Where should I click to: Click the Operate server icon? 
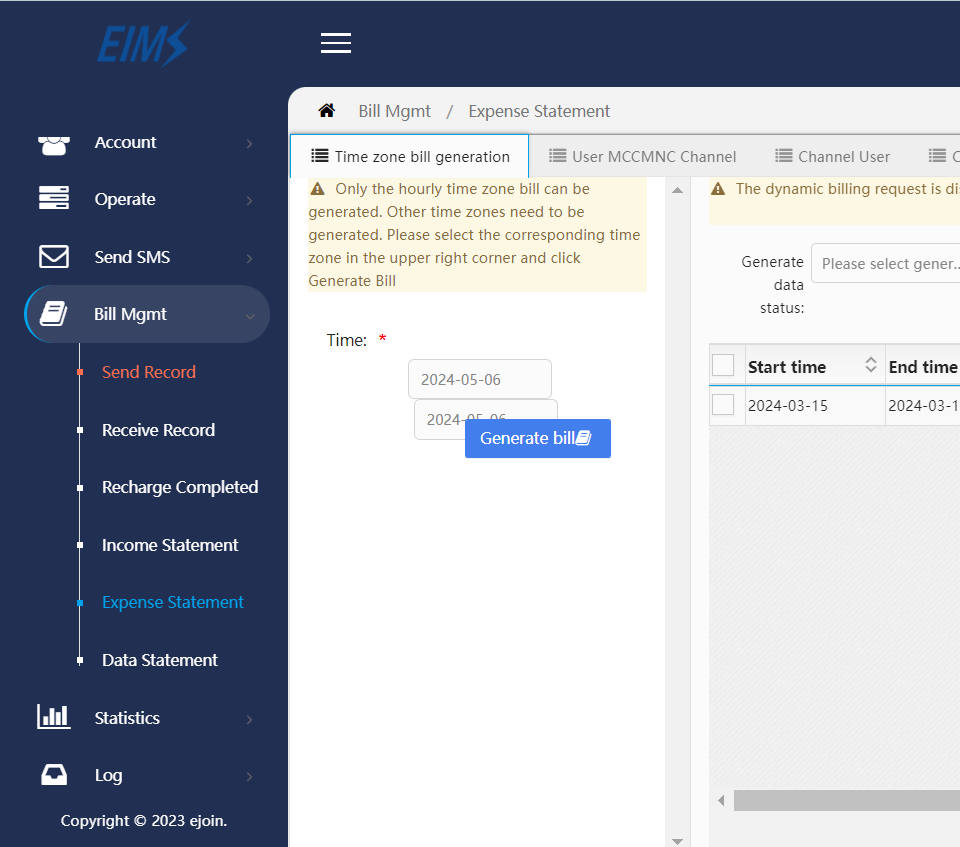coord(54,199)
